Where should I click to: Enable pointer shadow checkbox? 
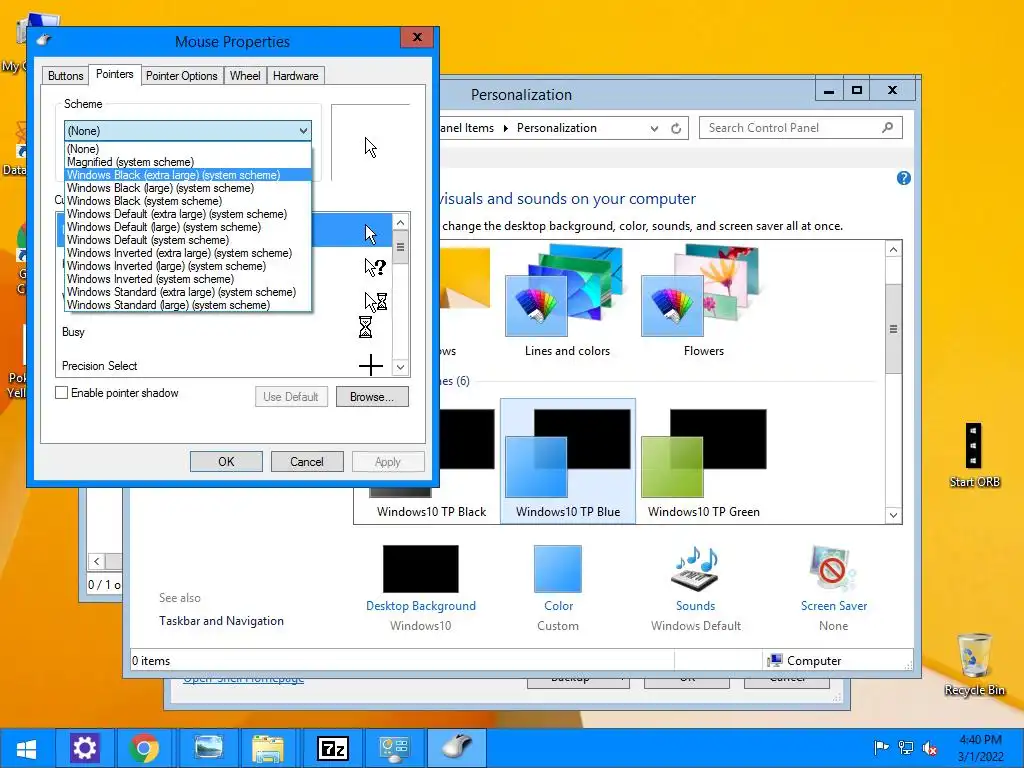point(61,393)
